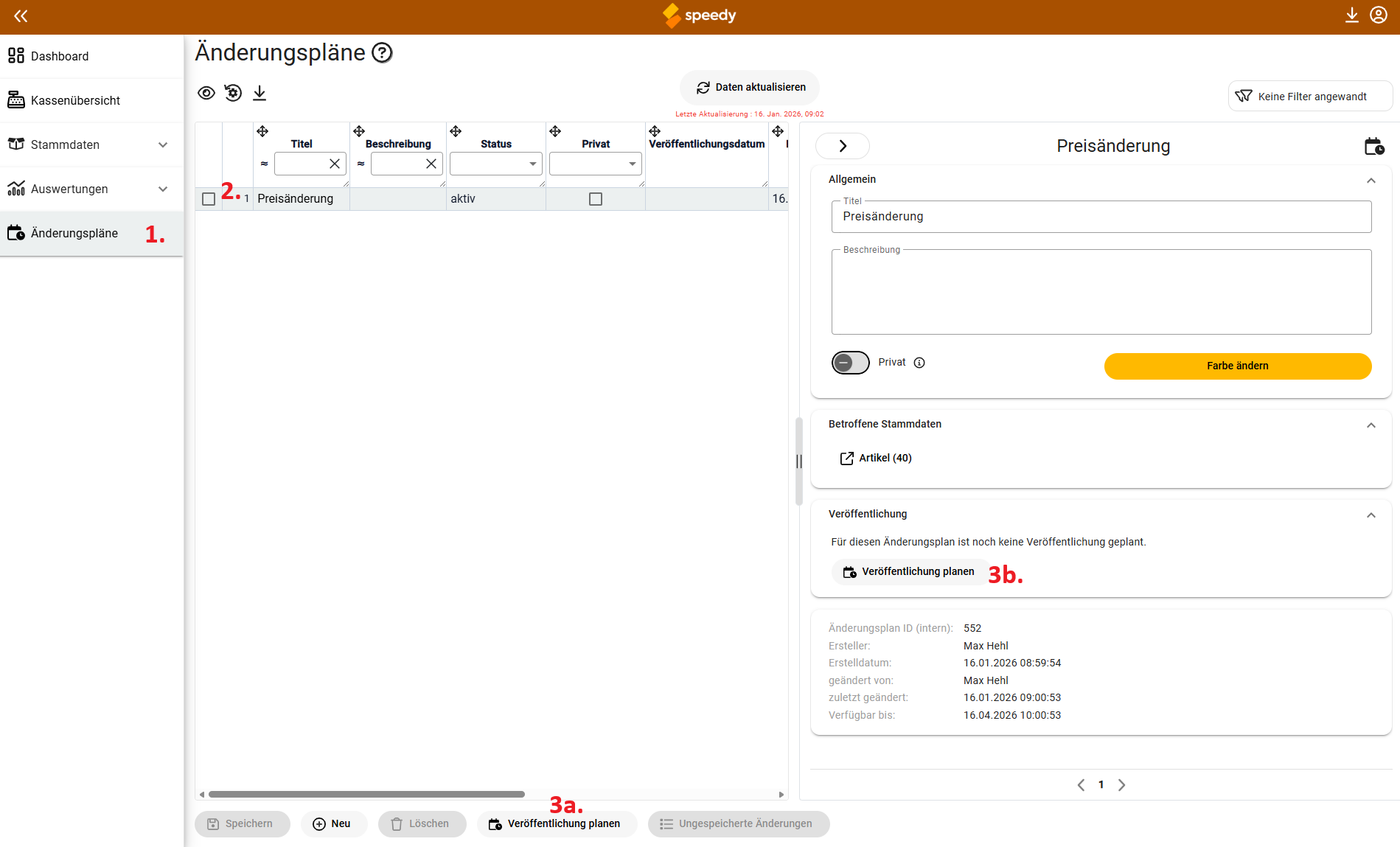Image resolution: width=1400 pixels, height=847 pixels.
Task: Click the speedy logo in the header
Action: pos(700,15)
